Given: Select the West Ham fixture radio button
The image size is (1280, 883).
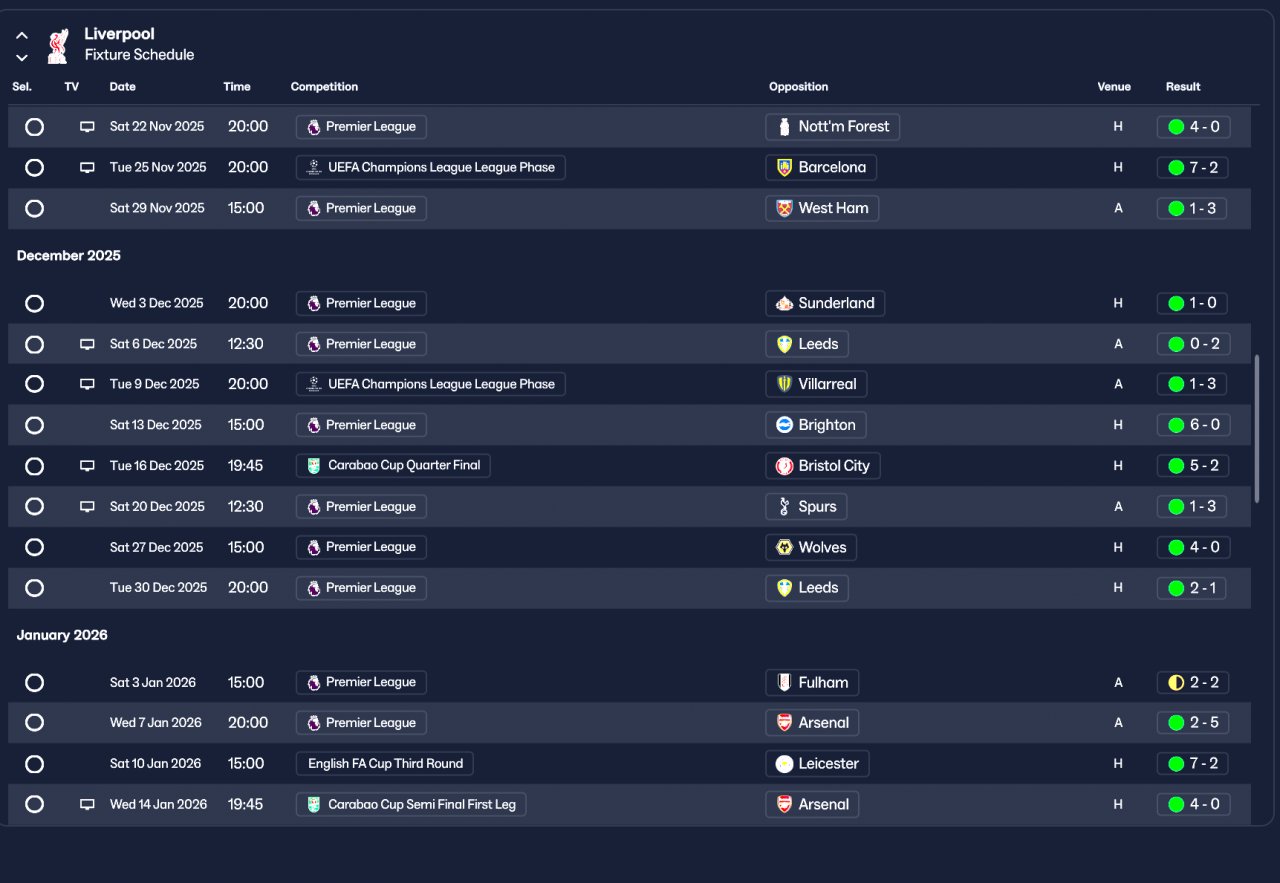Looking at the screenshot, I should pos(34,209).
